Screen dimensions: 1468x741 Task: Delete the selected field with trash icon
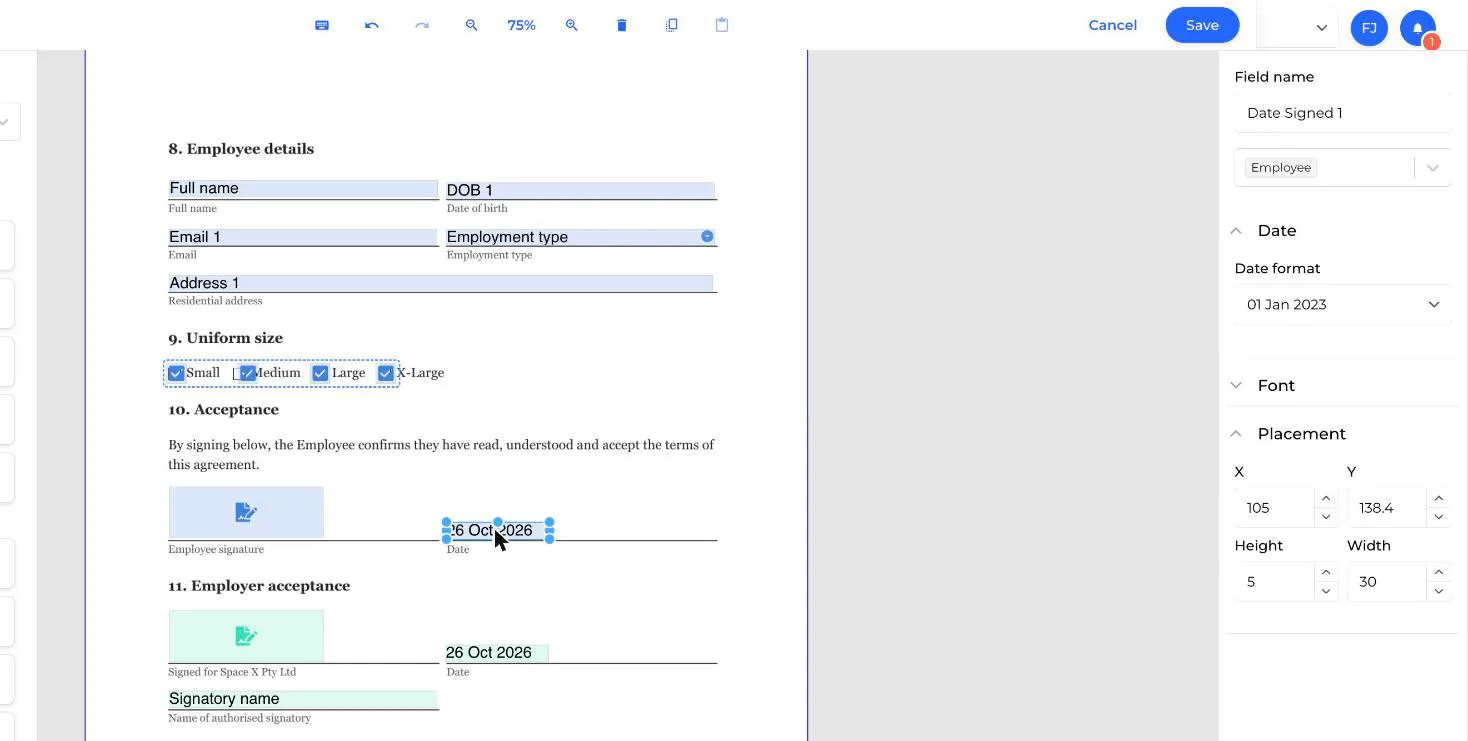tap(622, 25)
